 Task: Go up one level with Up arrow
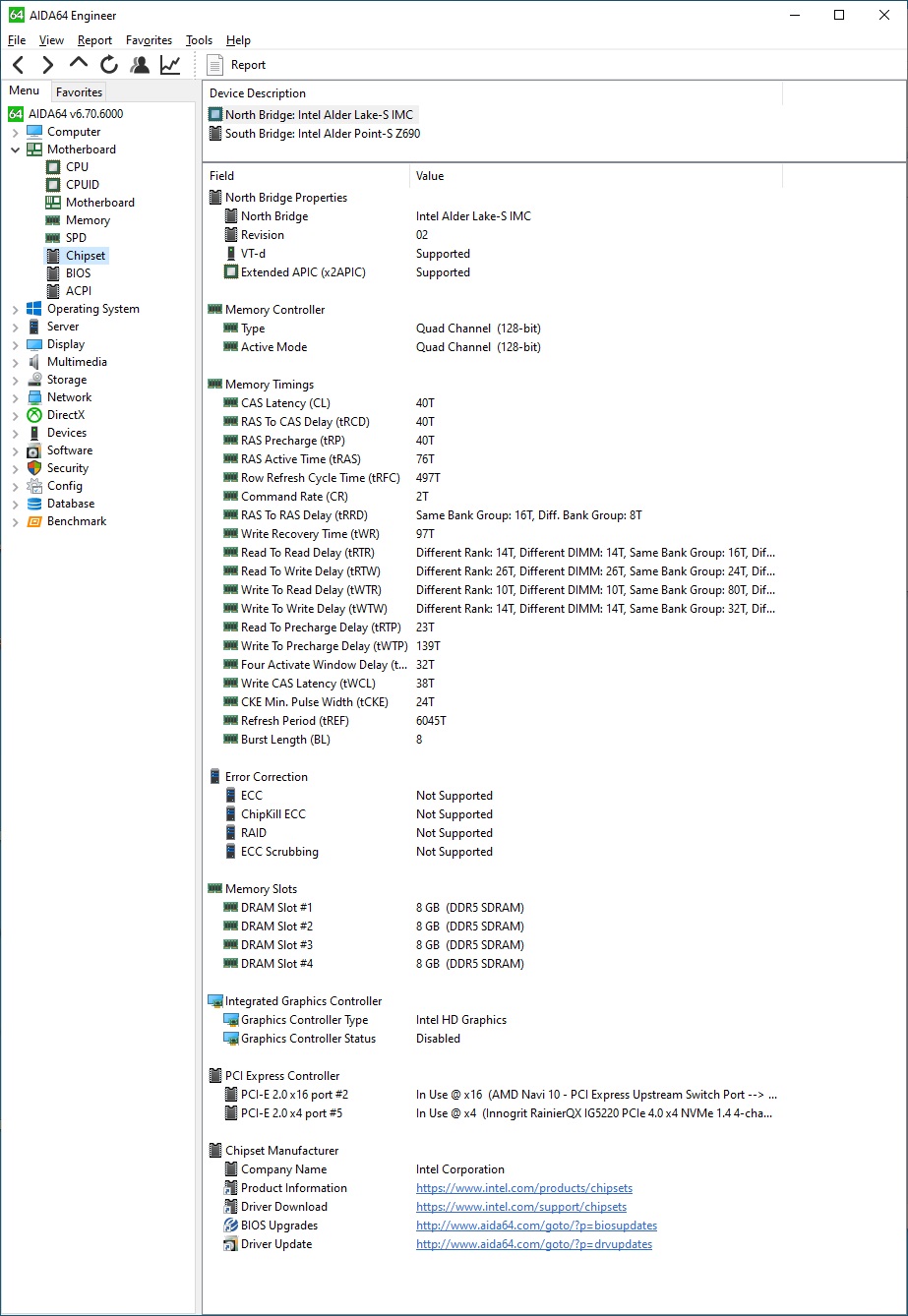(x=79, y=64)
